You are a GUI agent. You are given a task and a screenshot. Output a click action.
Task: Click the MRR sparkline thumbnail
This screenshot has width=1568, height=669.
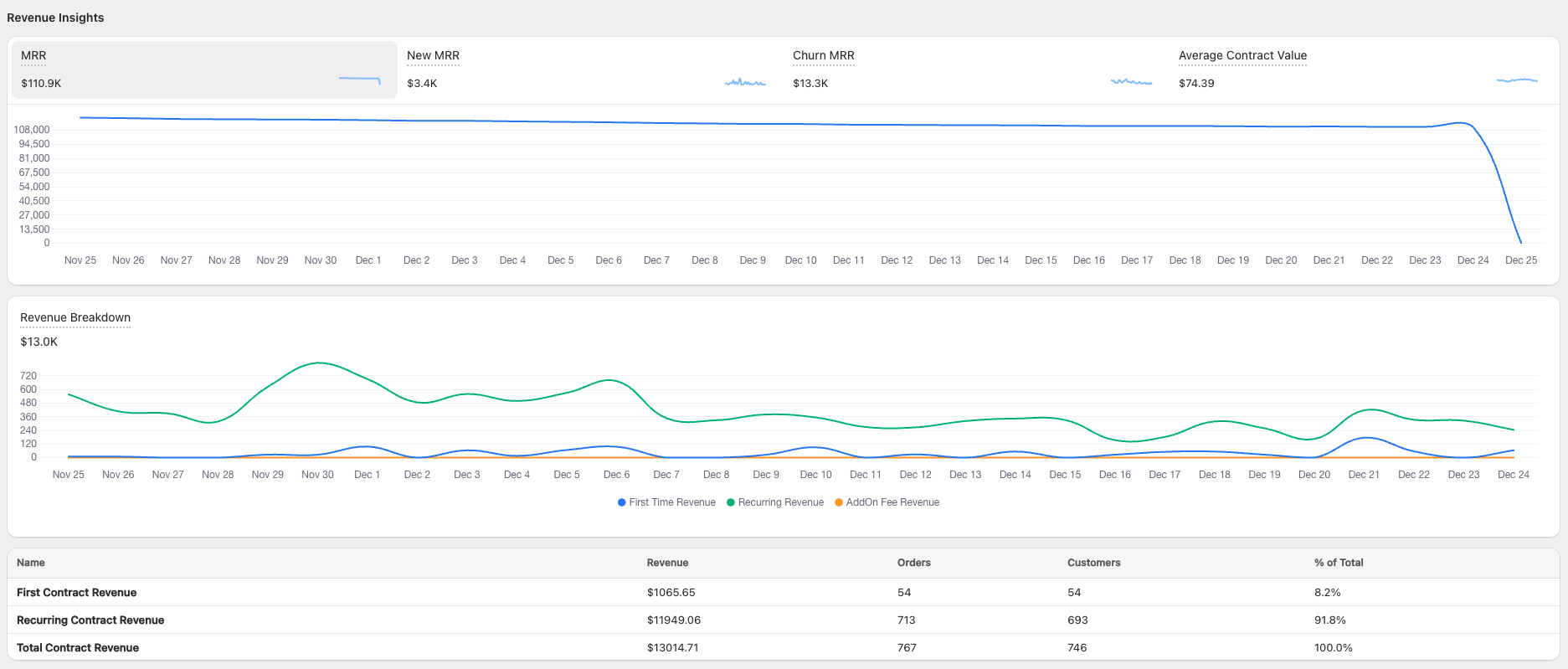[x=360, y=80]
